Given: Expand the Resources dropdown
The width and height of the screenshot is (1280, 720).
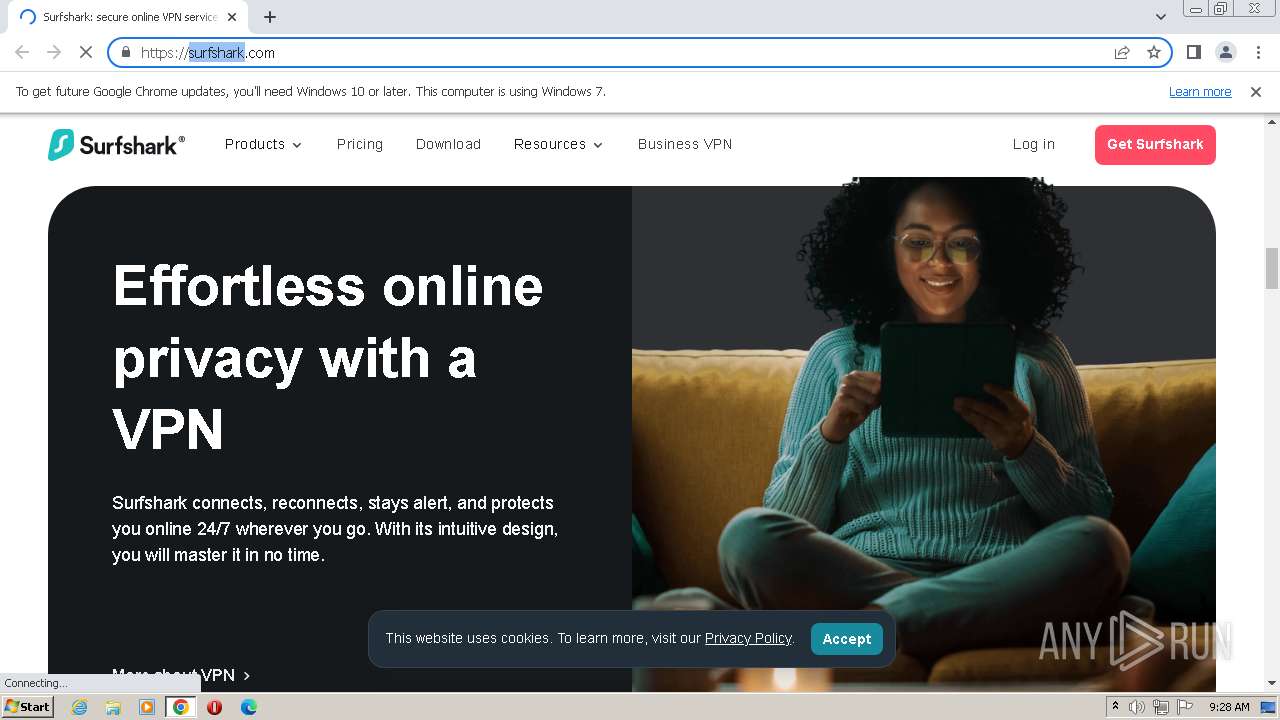Looking at the screenshot, I should pyautogui.click(x=558, y=144).
